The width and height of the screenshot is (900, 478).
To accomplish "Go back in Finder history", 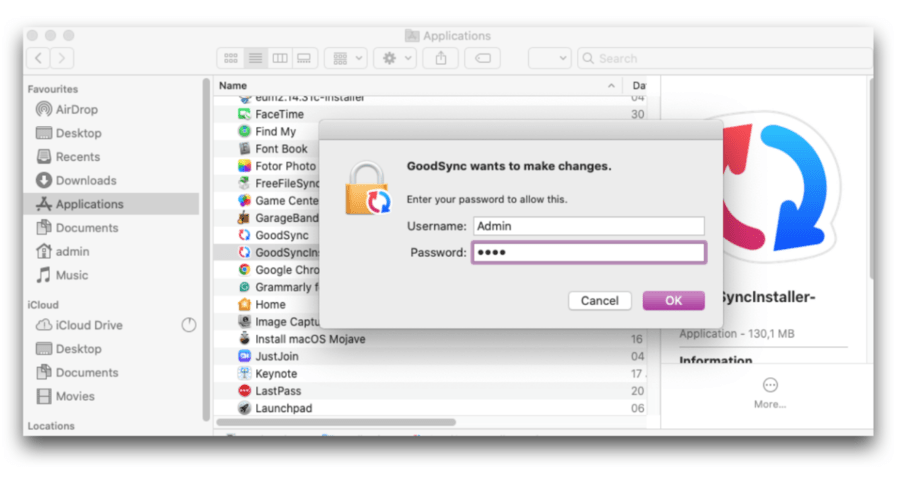I will point(38,58).
